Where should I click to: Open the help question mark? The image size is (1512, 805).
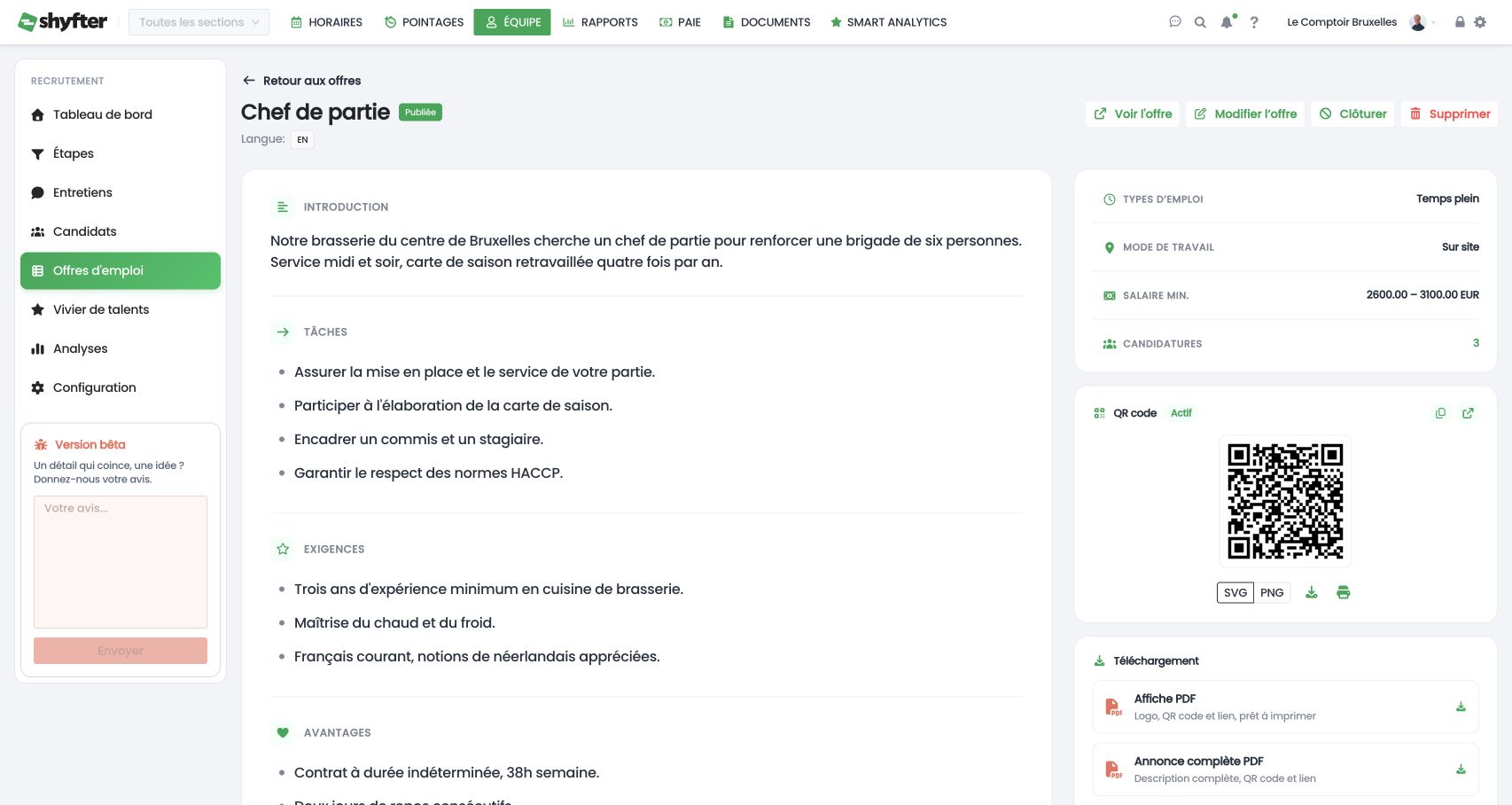(1254, 22)
